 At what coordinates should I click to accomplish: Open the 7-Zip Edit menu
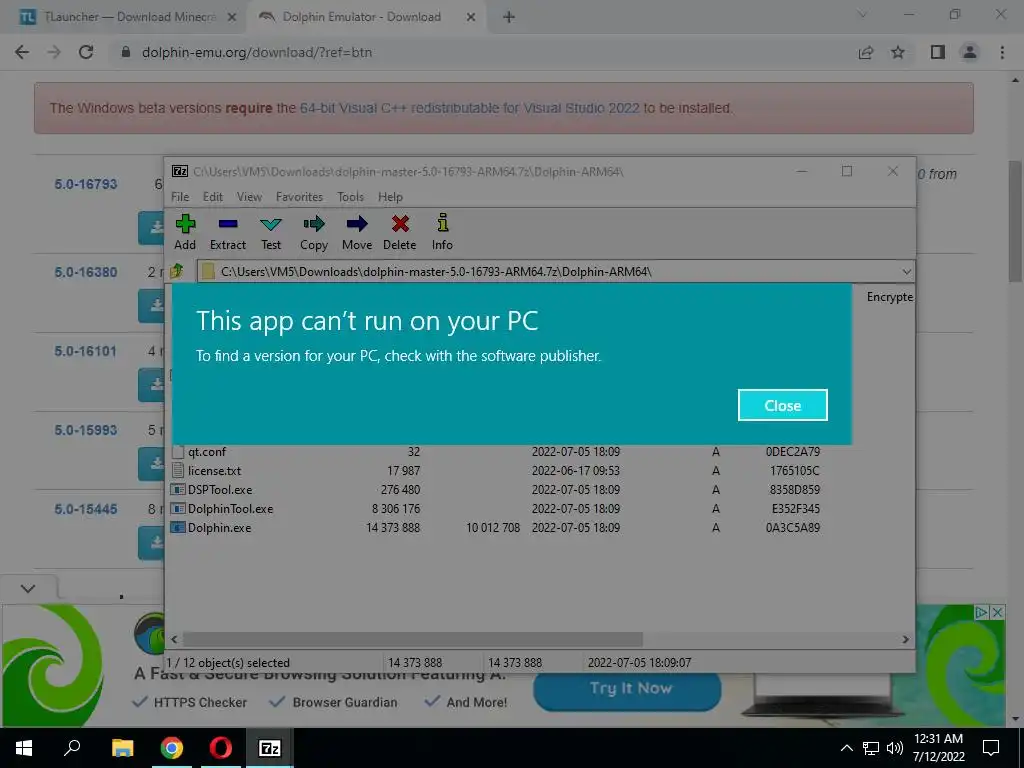pos(213,197)
